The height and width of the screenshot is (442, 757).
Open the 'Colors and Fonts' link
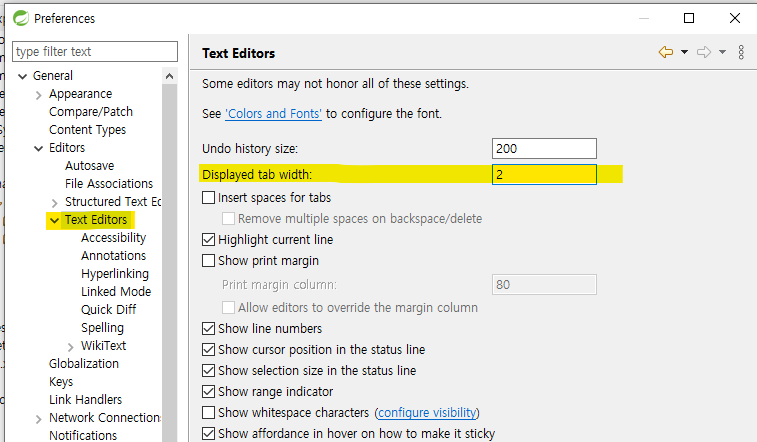(x=273, y=113)
